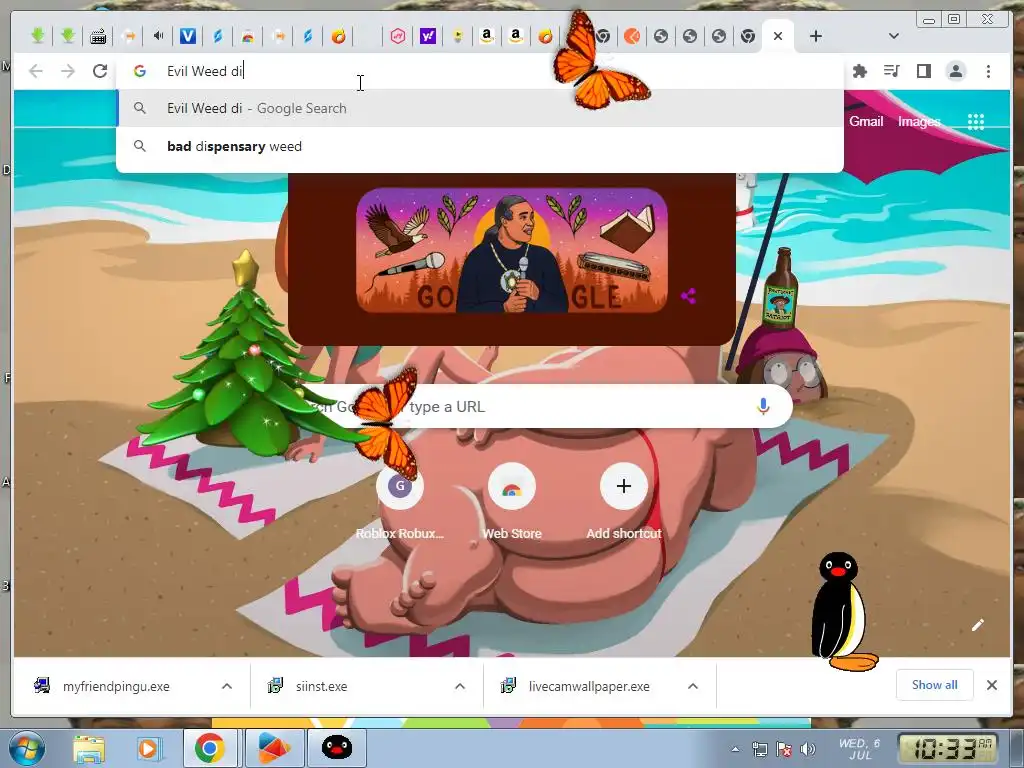Close the current active tab
Viewport: 1024px width, 768px height.
(778, 36)
